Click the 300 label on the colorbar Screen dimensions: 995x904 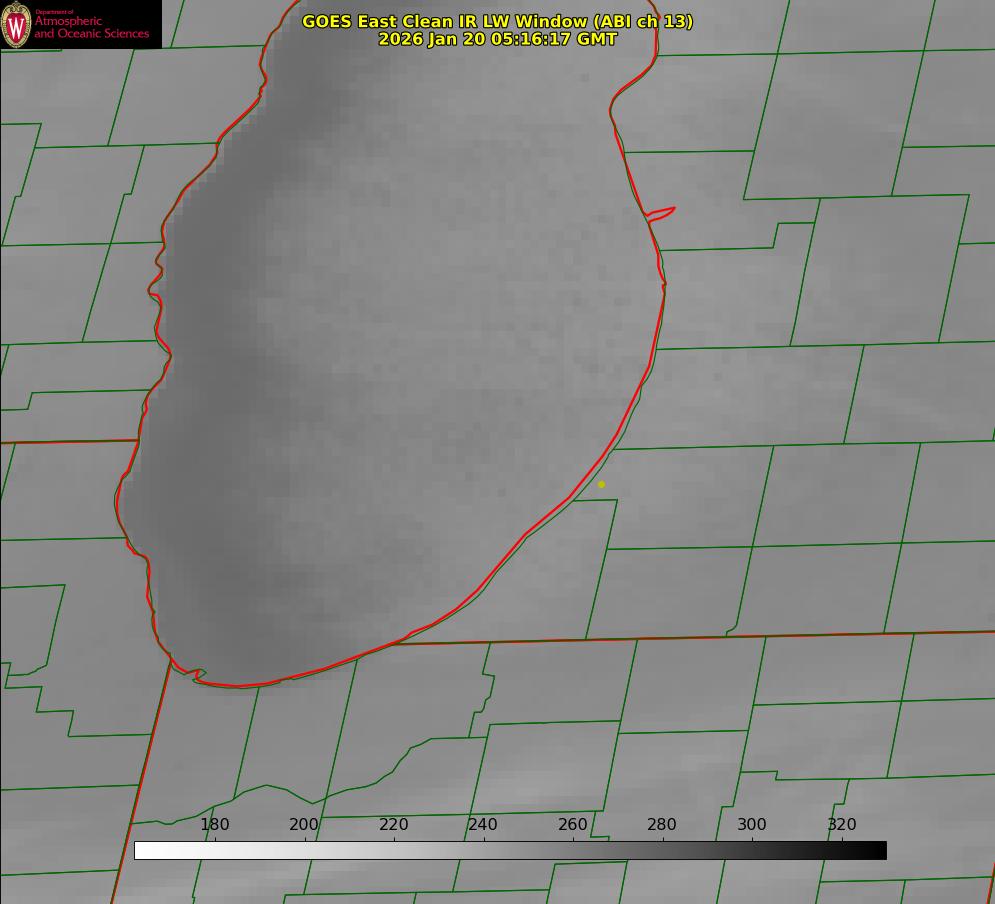point(752,824)
